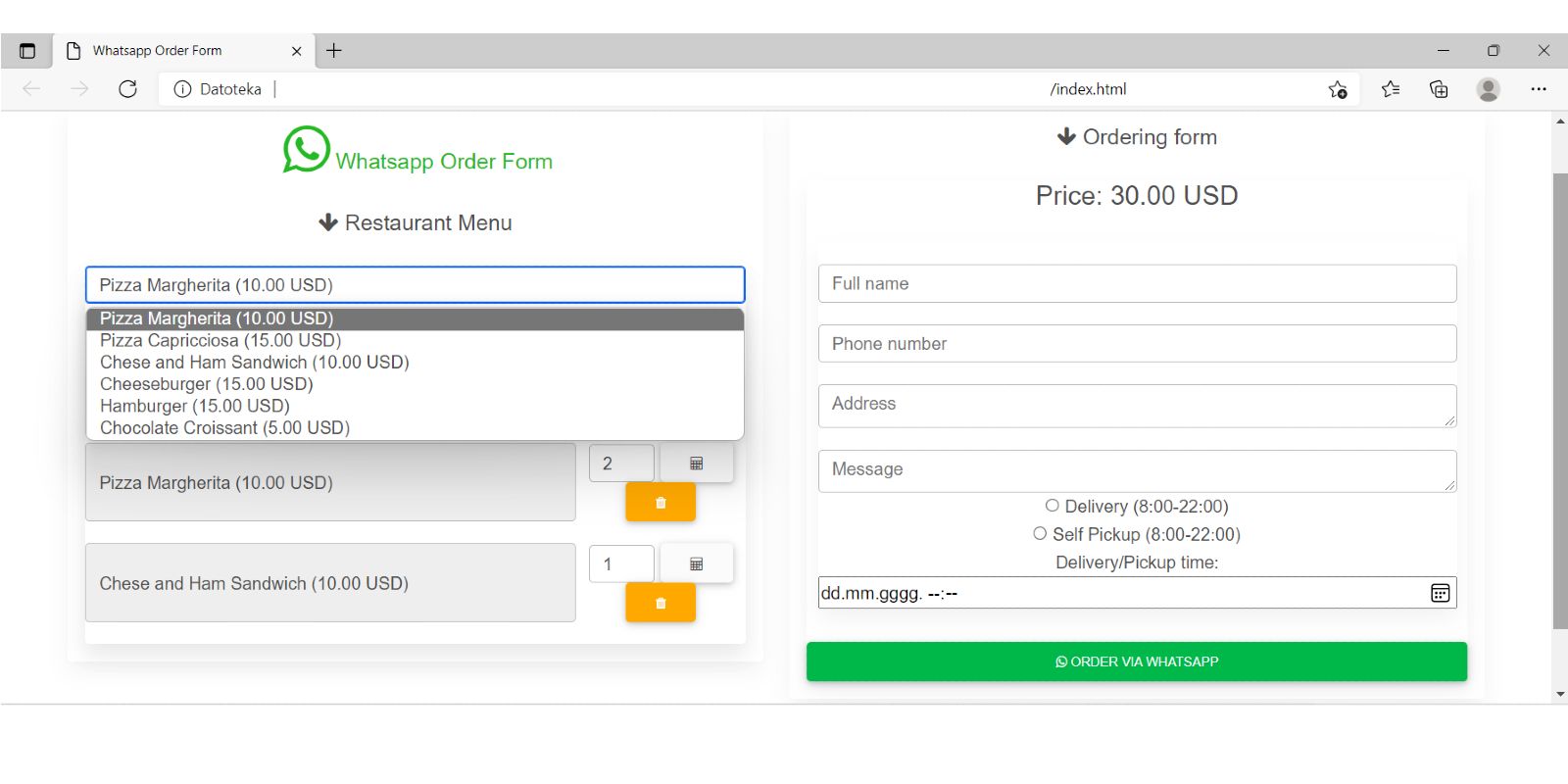Screen dimensions: 1568x784
Task: Reload the page
Action: [127, 89]
